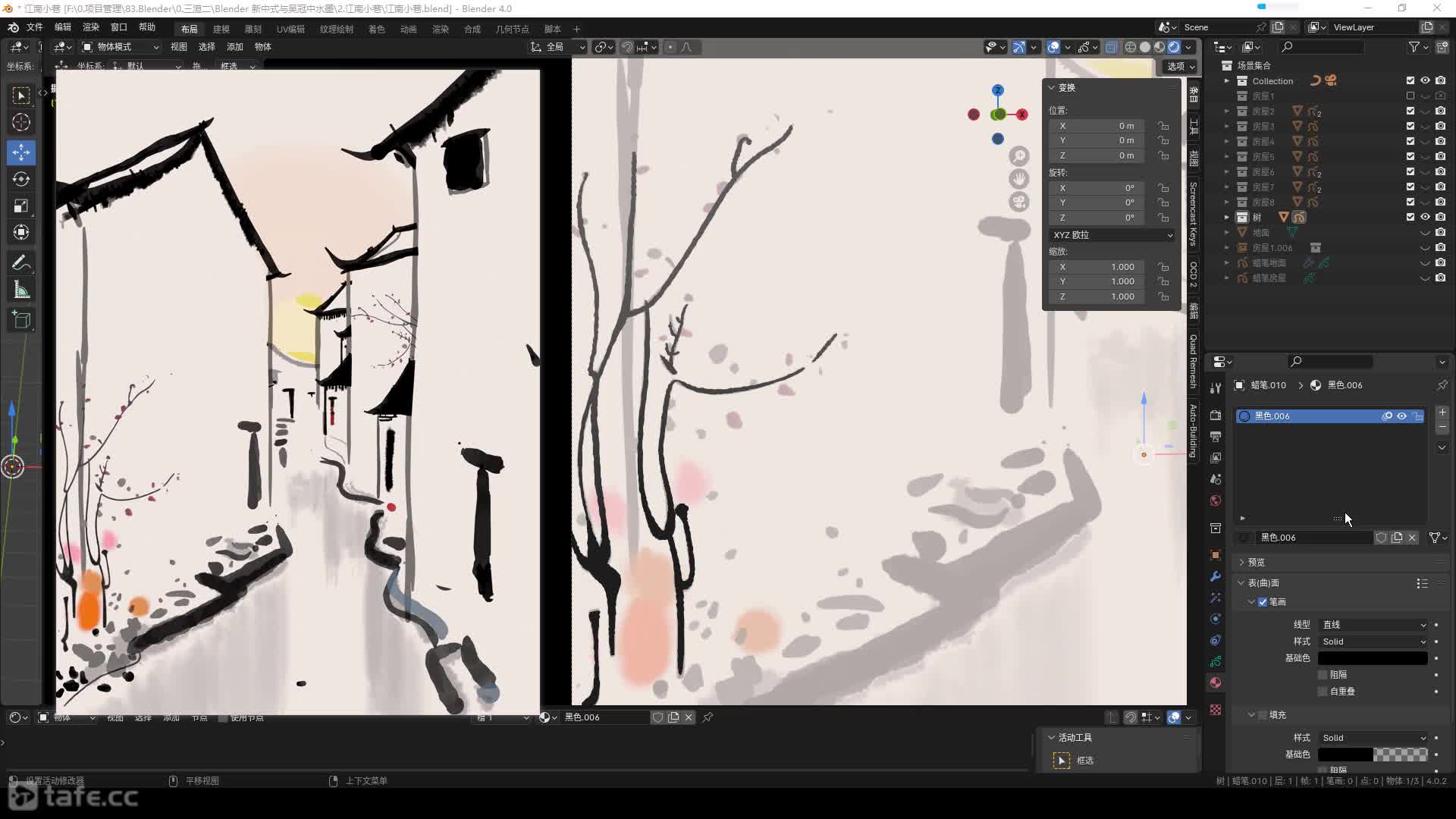The image size is (1456, 819).
Task: Open the World properties tab
Action: 1216,500
